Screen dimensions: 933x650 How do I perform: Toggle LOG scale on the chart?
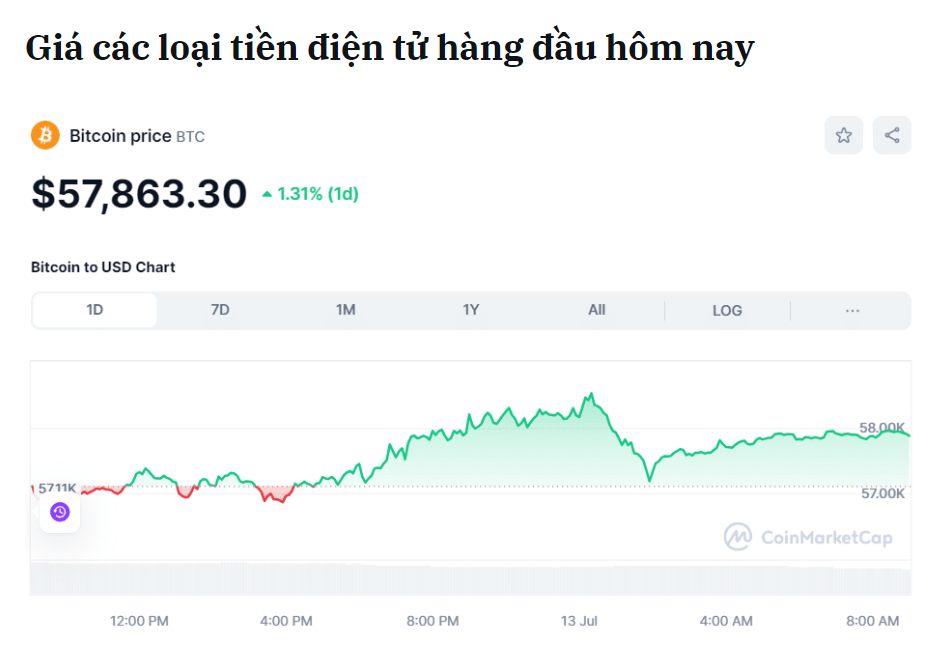point(727,311)
